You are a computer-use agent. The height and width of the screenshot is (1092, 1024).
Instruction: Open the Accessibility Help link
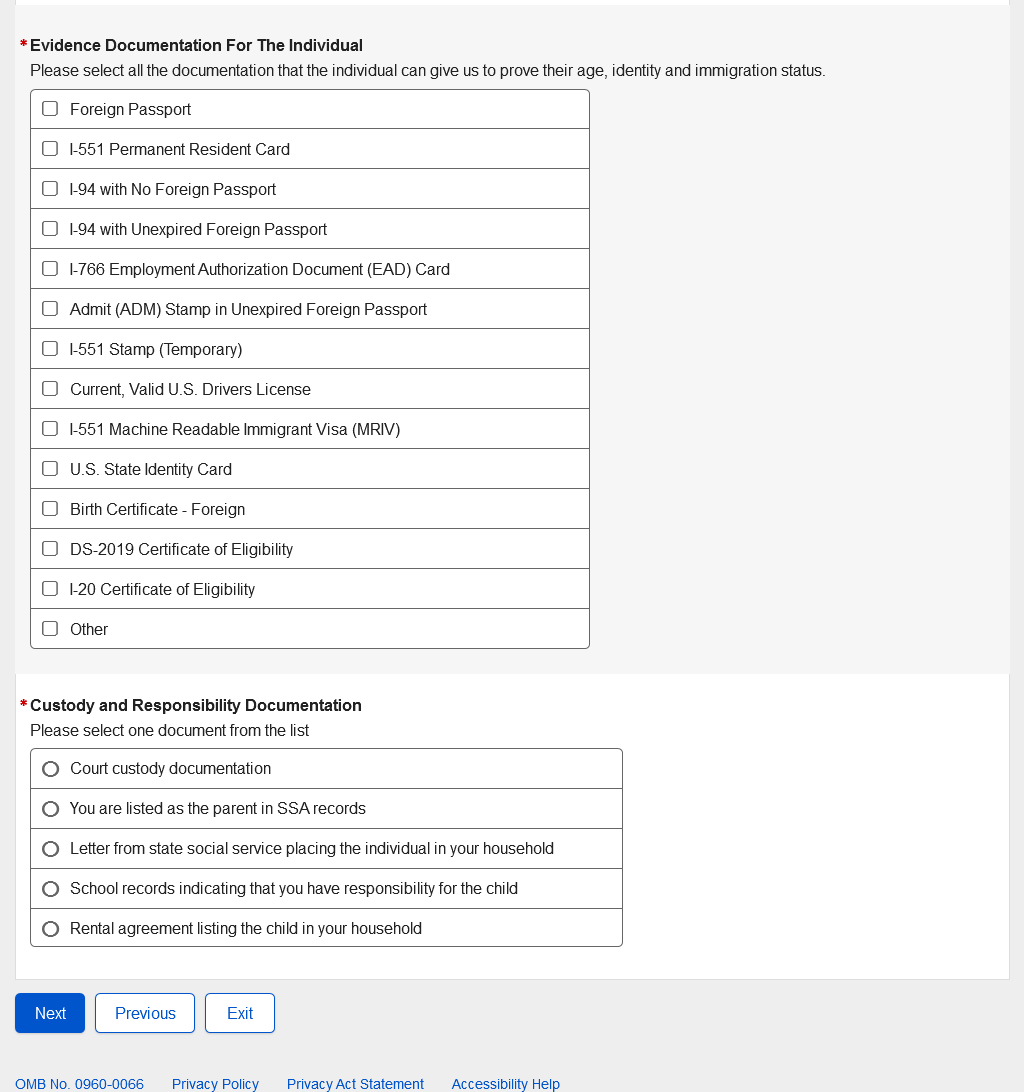[x=505, y=1084]
